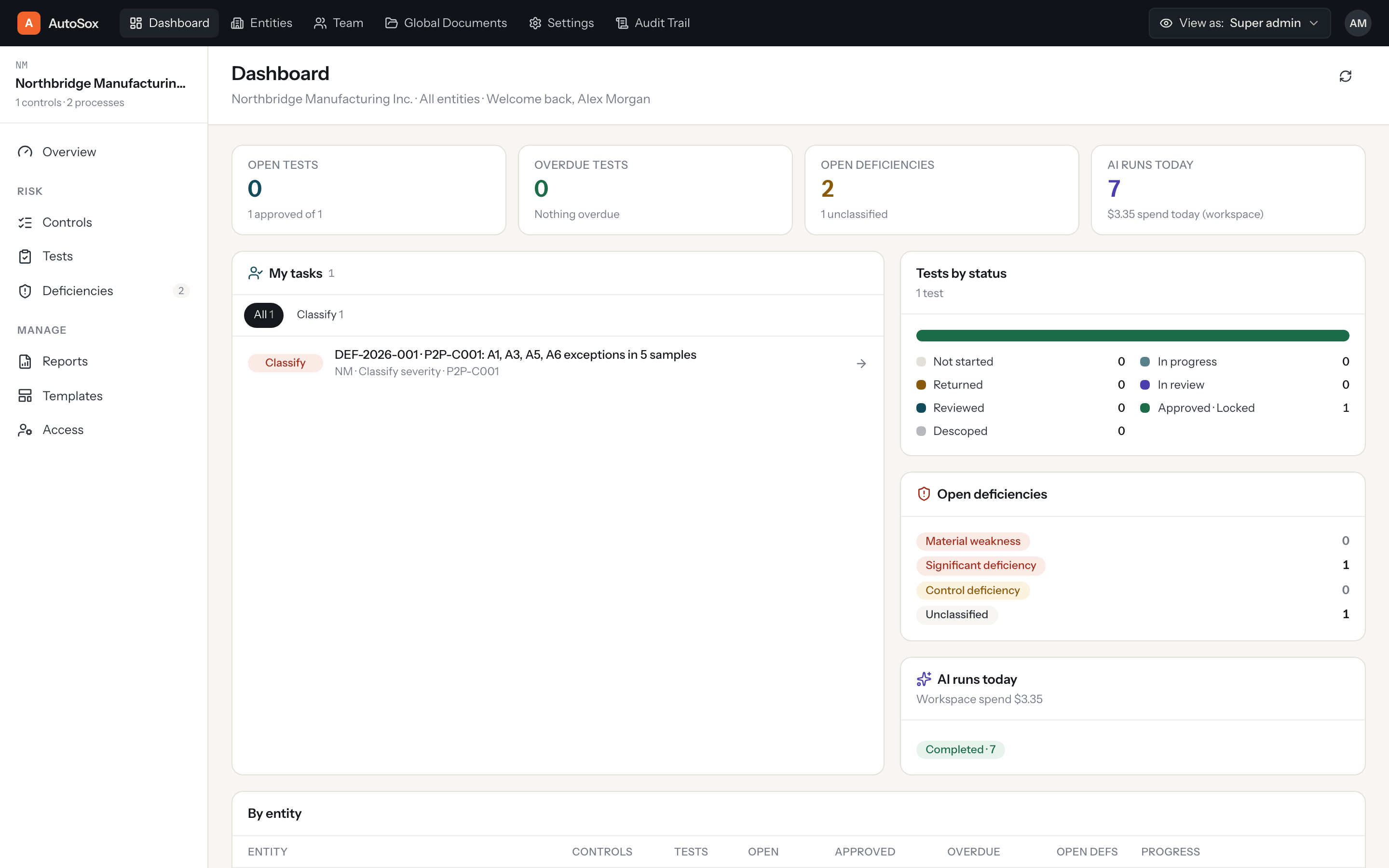
Task: Click the OVERDUE column header
Action: (x=973, y=852)
